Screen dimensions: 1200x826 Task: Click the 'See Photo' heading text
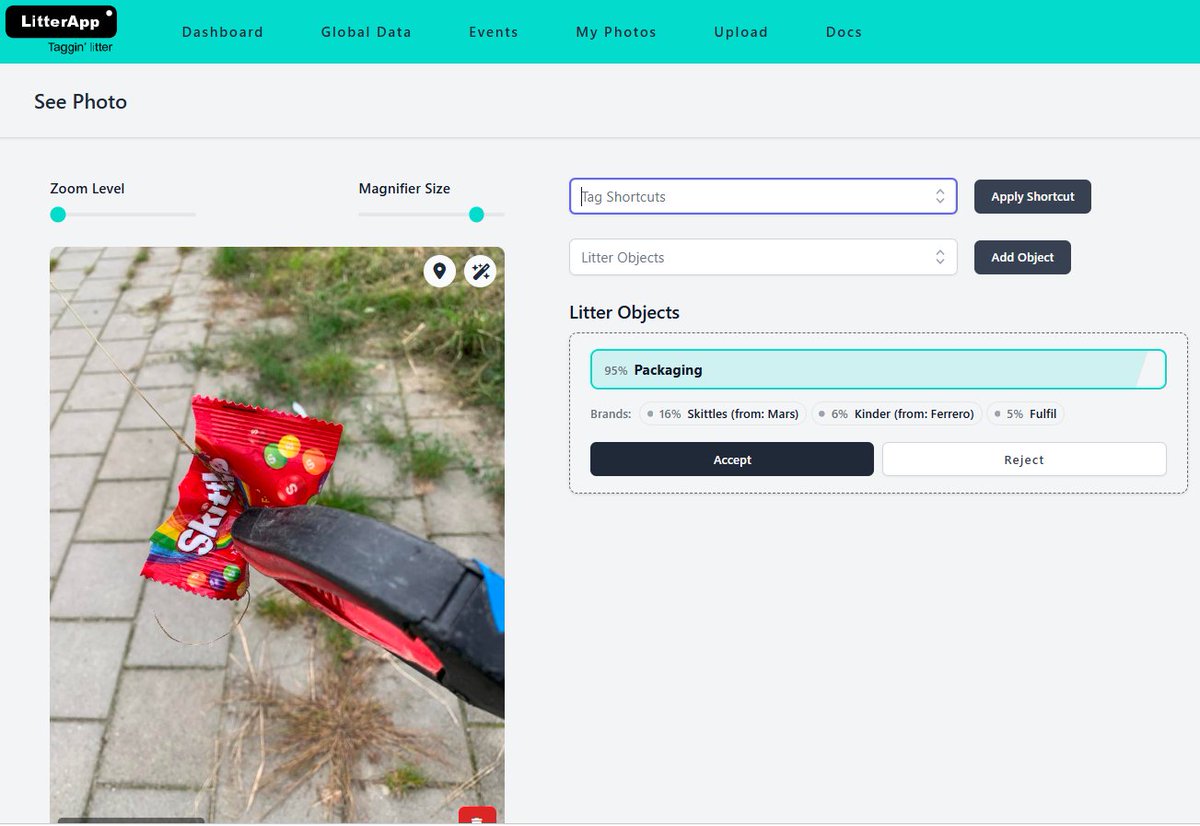tap(80, 102)
